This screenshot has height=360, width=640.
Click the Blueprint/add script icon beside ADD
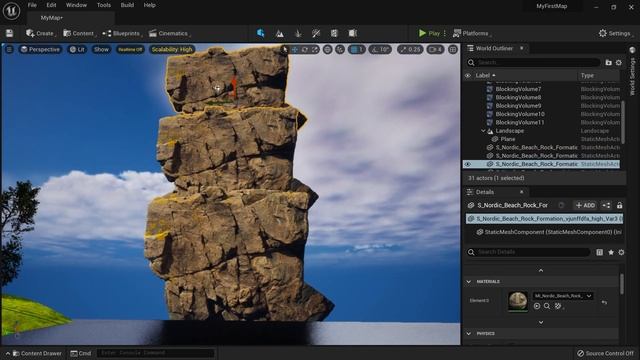pyautogui.click(x=607, y=205)
